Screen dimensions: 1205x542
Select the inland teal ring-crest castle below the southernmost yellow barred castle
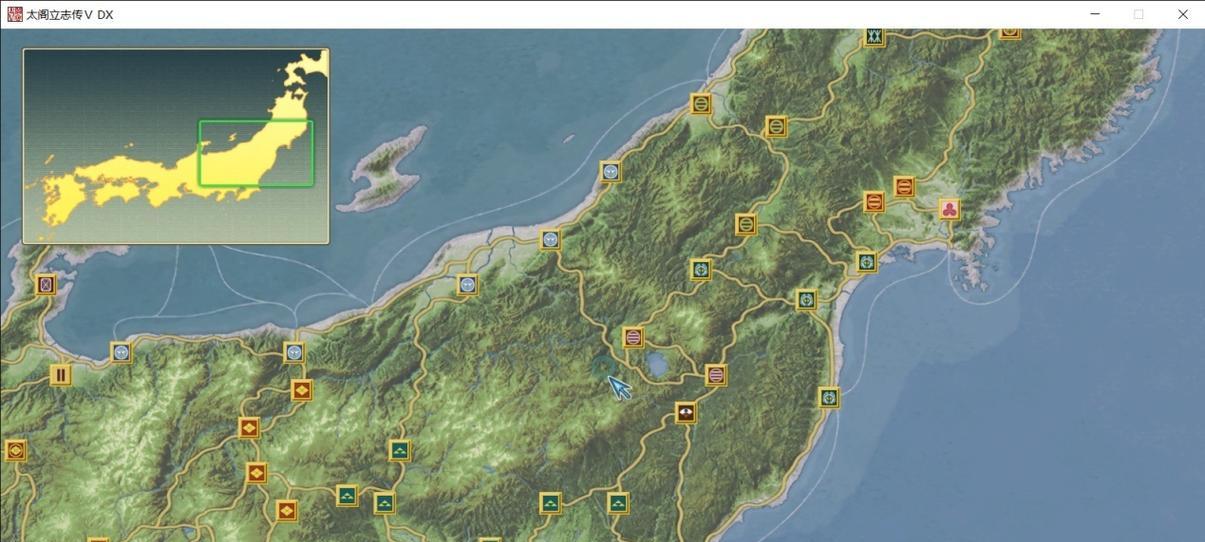click(701, 269)
